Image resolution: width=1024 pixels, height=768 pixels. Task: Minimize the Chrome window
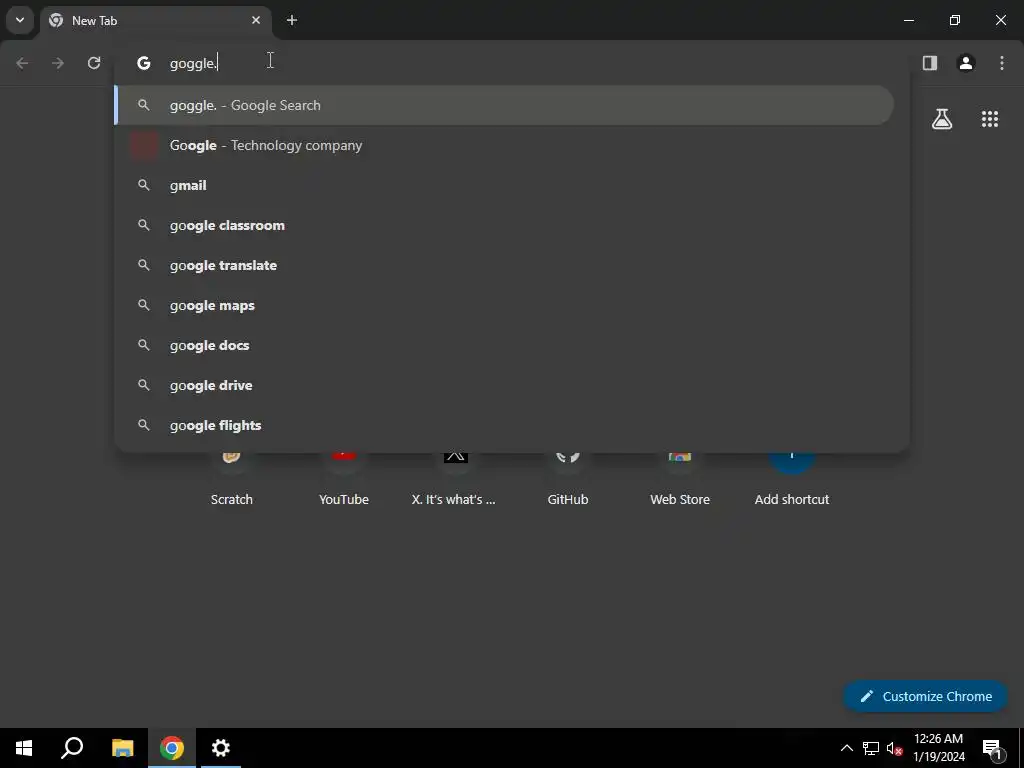[908, 20]
